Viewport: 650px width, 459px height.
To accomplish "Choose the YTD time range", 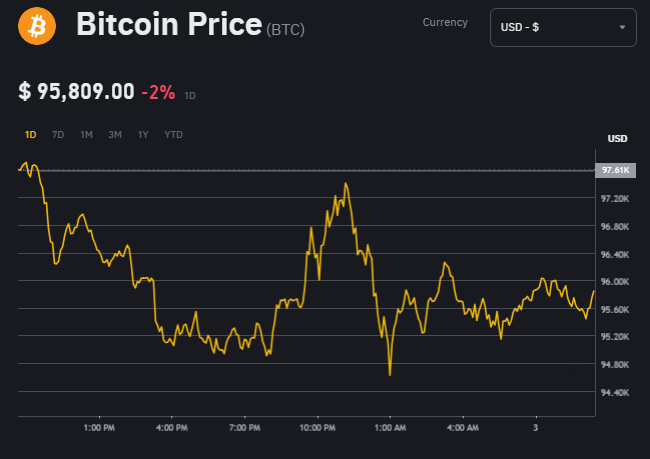I will (173, 135).
